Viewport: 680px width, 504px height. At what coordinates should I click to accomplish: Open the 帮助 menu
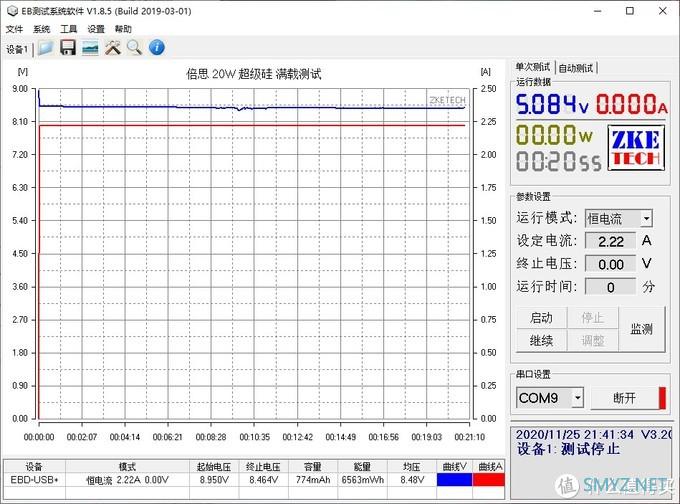[x=123, y=29]
